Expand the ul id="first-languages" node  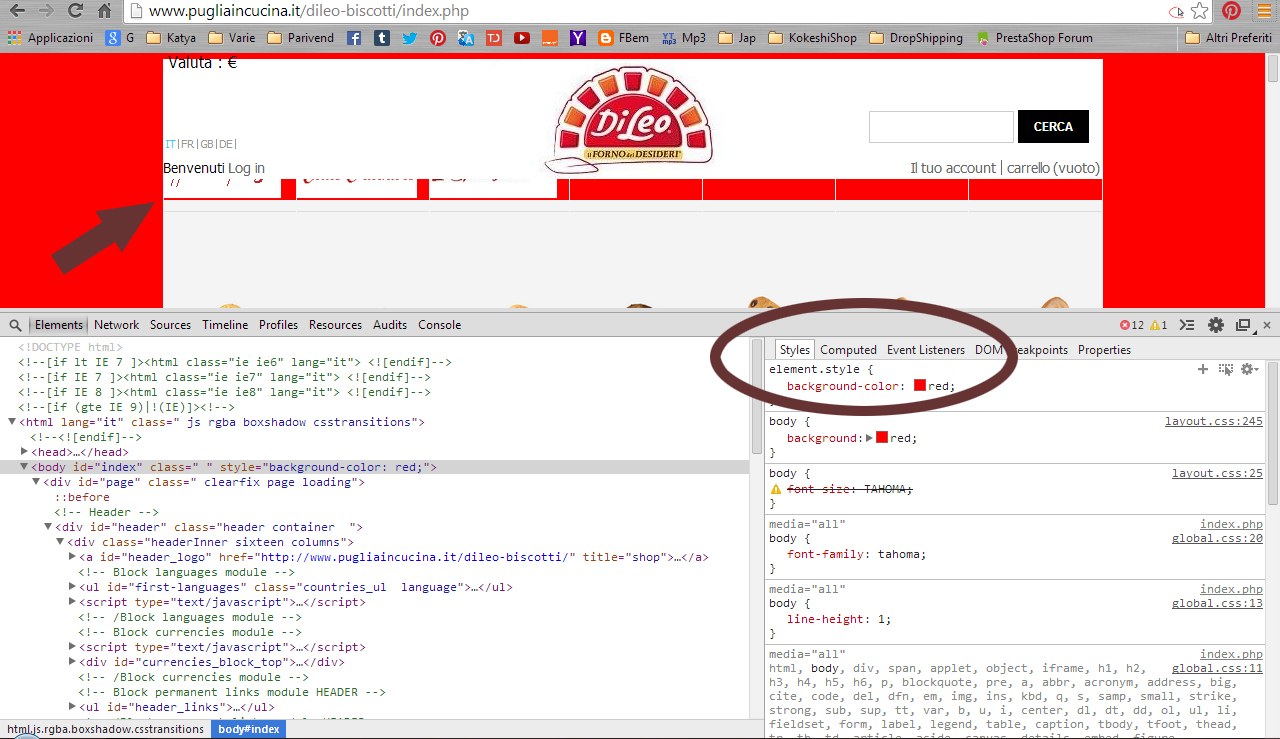pyautogui.click(x=72, y=587)
